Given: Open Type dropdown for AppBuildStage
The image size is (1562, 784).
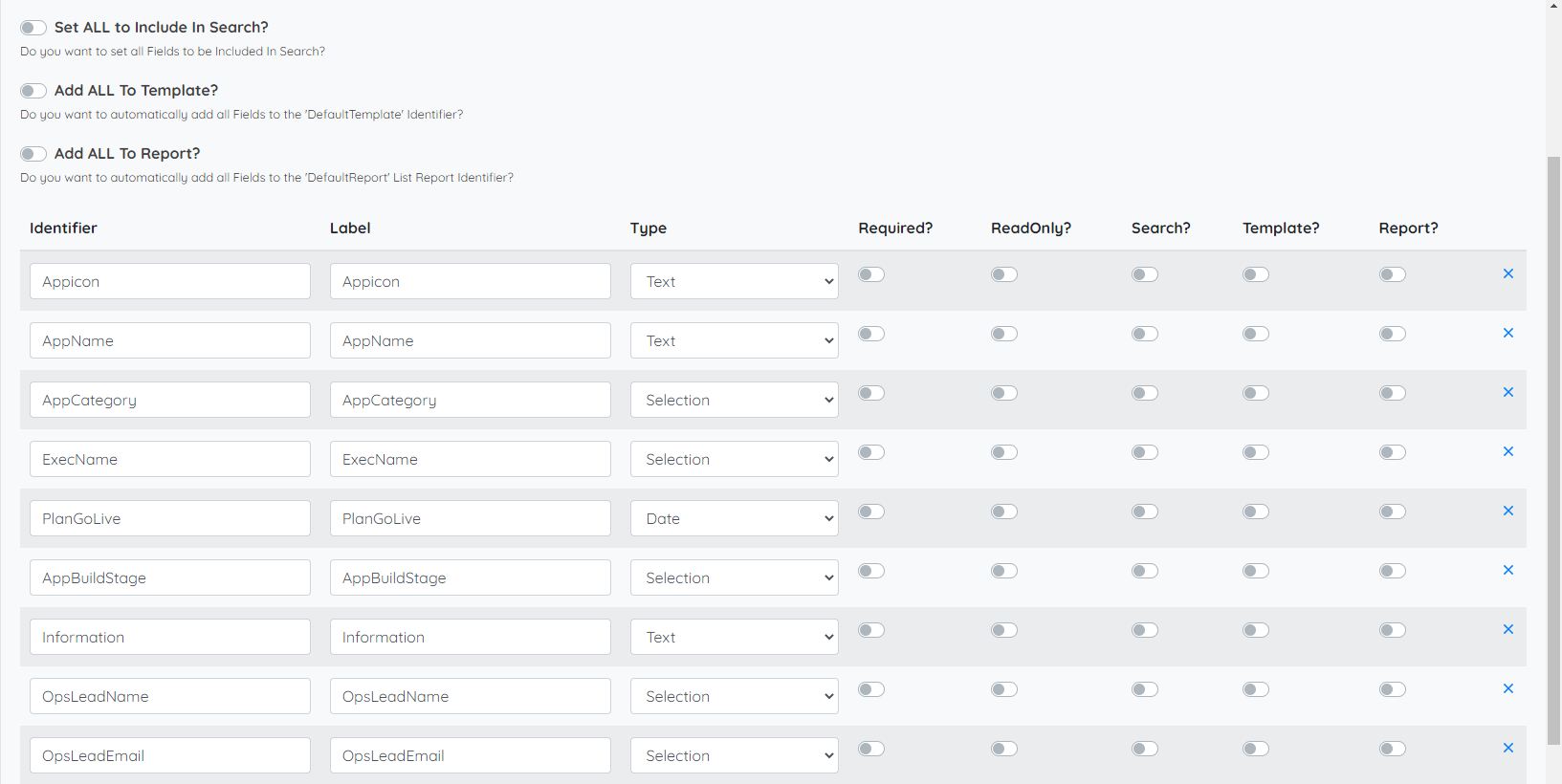Looking at the screenshot, I should click(x=735, y=577).
